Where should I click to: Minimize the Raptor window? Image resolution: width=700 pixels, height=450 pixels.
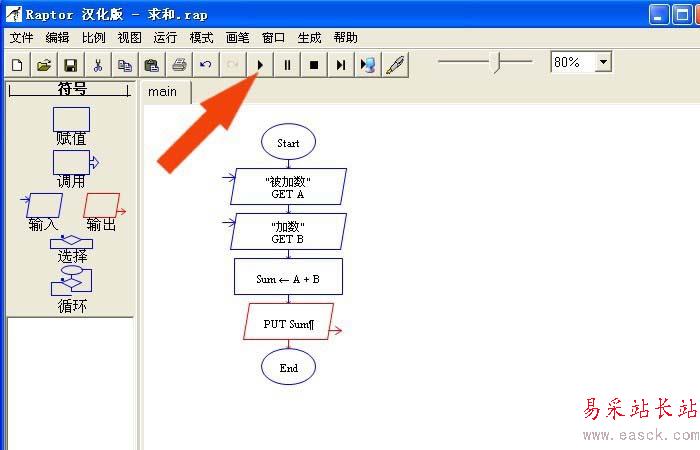pyautogui.click(x=658, y=15)
